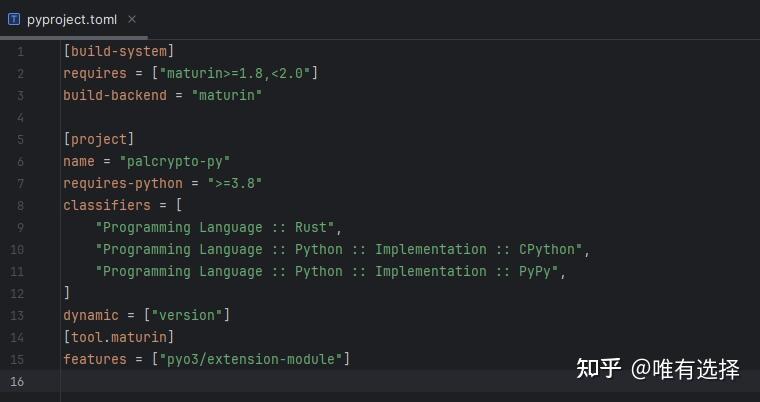Place cursor on [project] section header
The width and height of the screenshot is (760, 402).
point(98,139)
